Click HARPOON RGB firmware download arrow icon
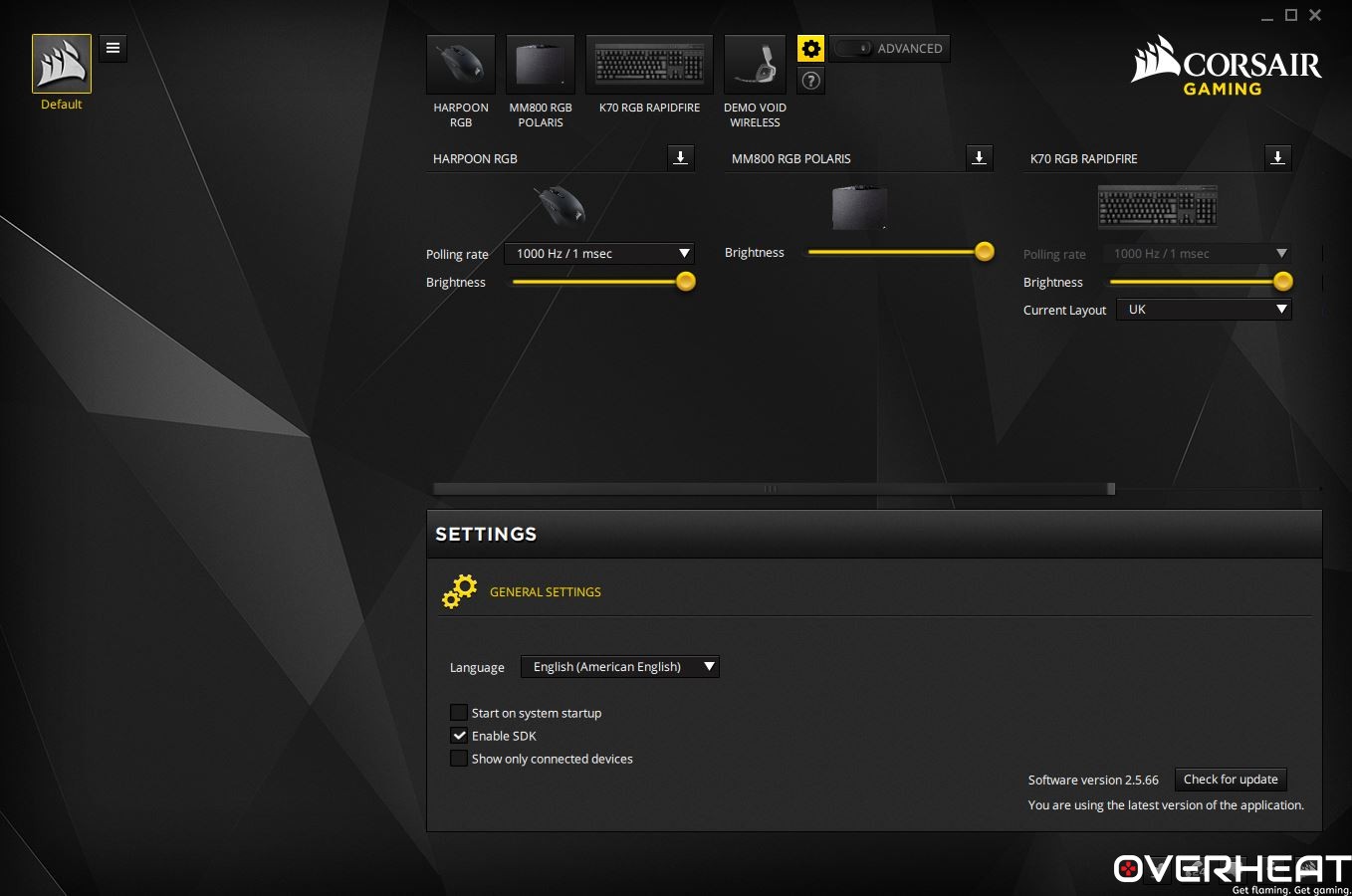The image size is (1352, 896). point(680,157)
